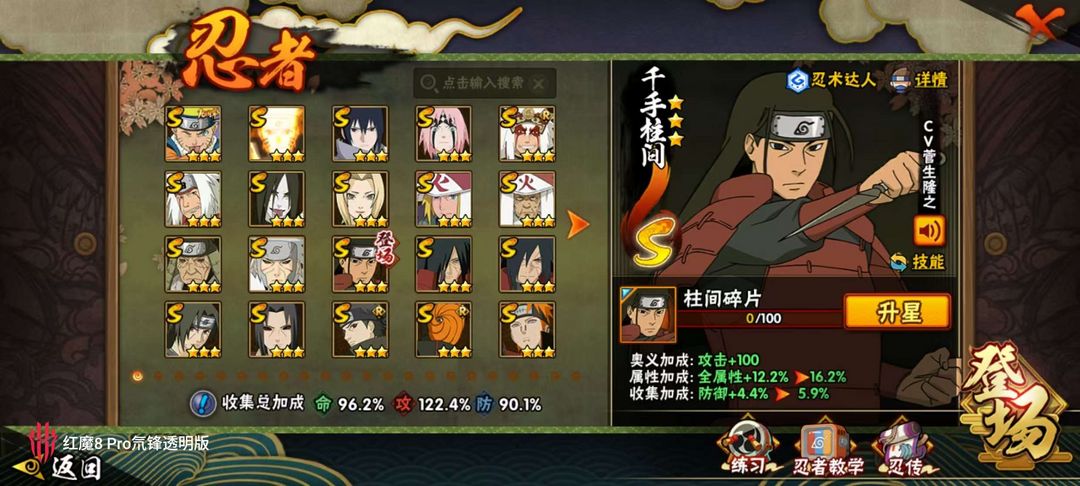Viewport: 1080px width, 486px height.
Task: Open the 柱间碎片 fragment portrait
Action: pyautogui.click(x=647, y=315)
